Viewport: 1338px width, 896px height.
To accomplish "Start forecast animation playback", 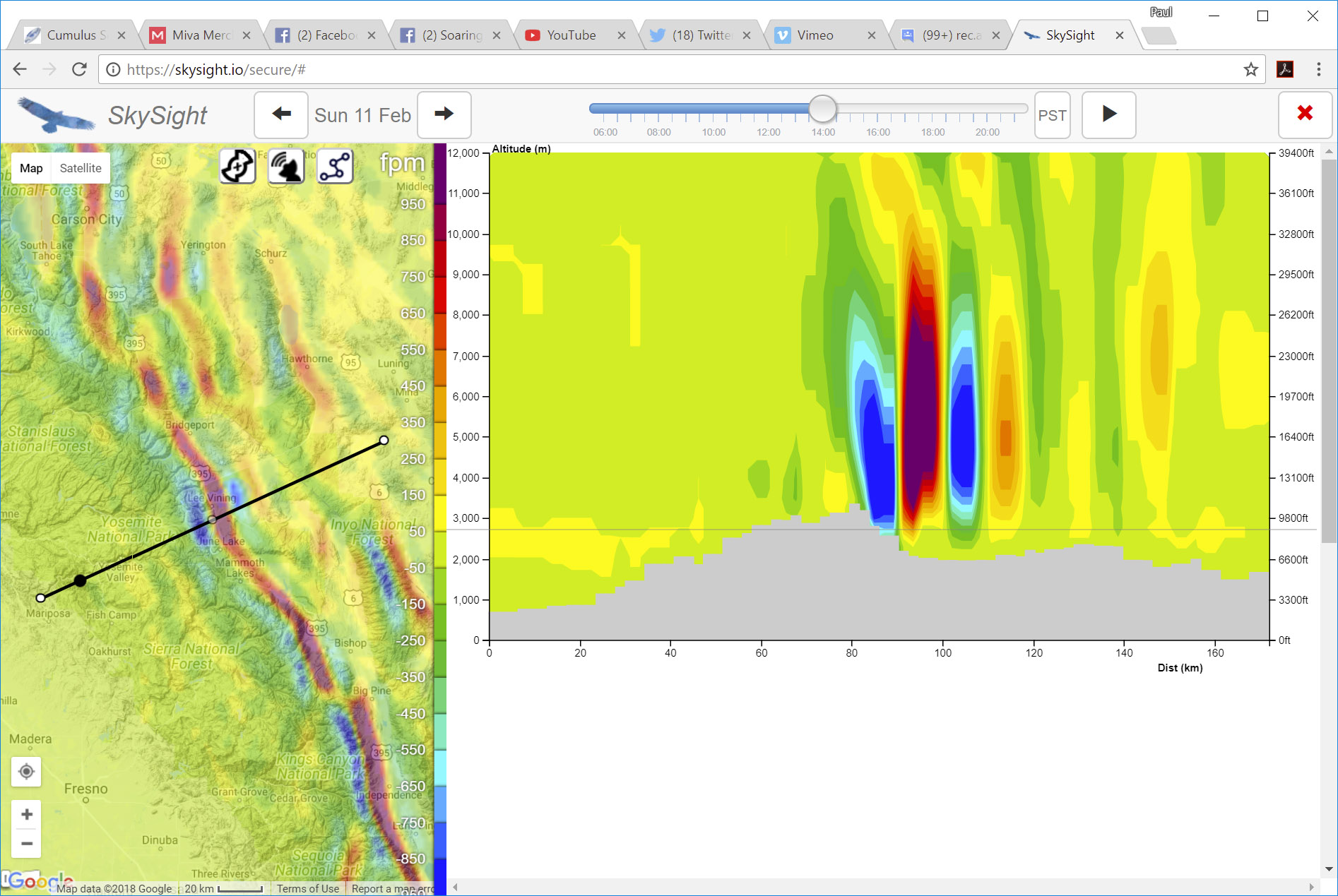I will pos(1109,114).
